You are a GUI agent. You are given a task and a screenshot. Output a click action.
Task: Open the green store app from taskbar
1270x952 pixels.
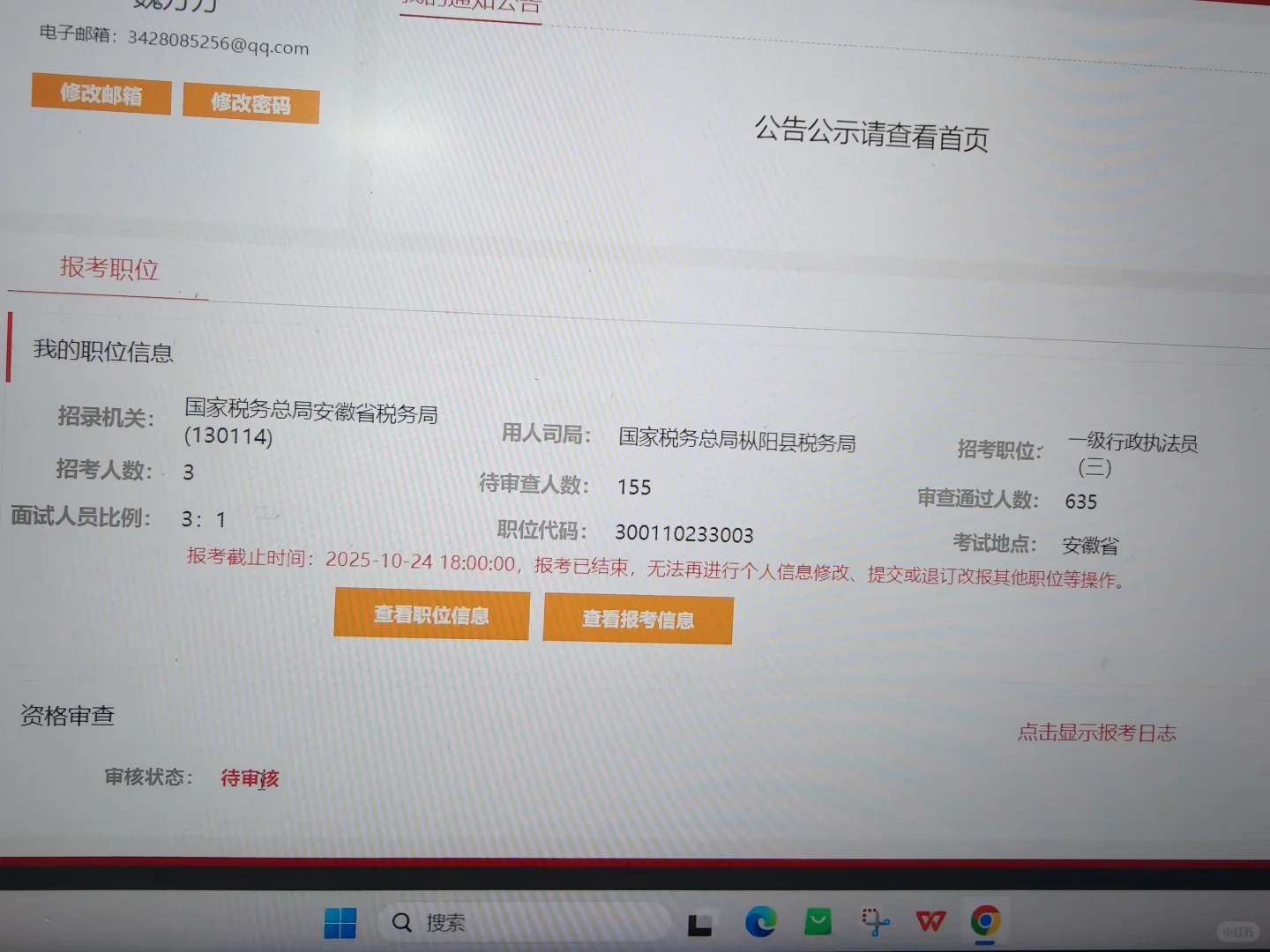pyautogui.click(x=817, y=922)
